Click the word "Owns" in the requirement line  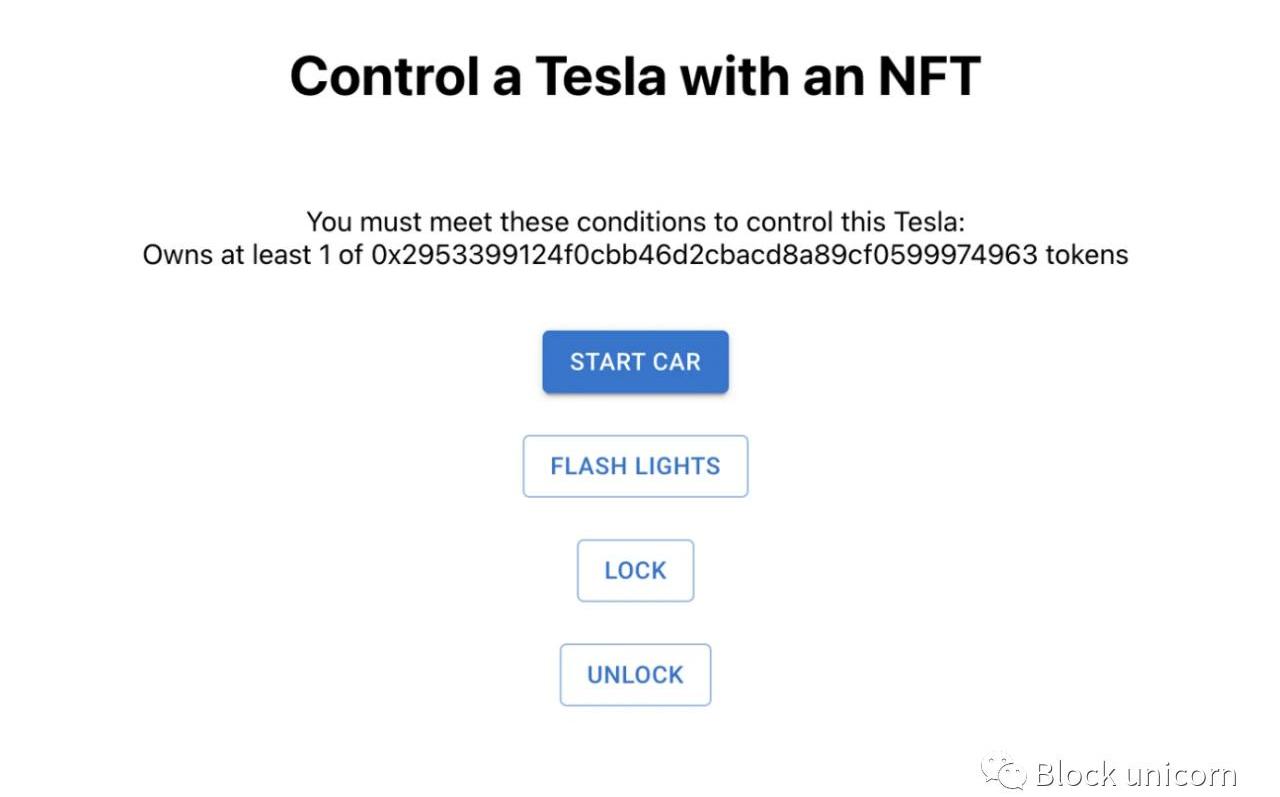click(x=176, y=255)
